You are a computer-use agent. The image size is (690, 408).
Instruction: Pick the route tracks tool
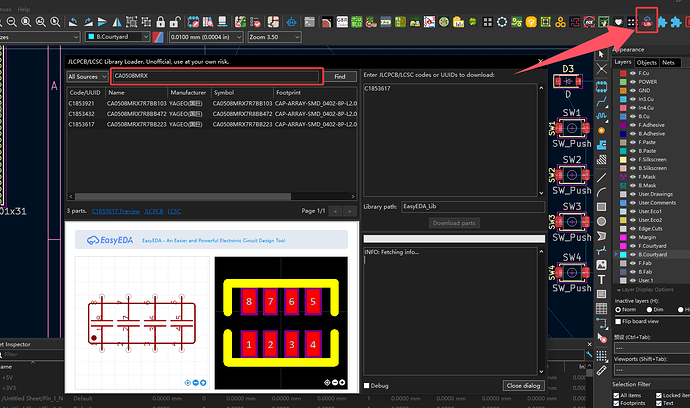pos(602,102)
